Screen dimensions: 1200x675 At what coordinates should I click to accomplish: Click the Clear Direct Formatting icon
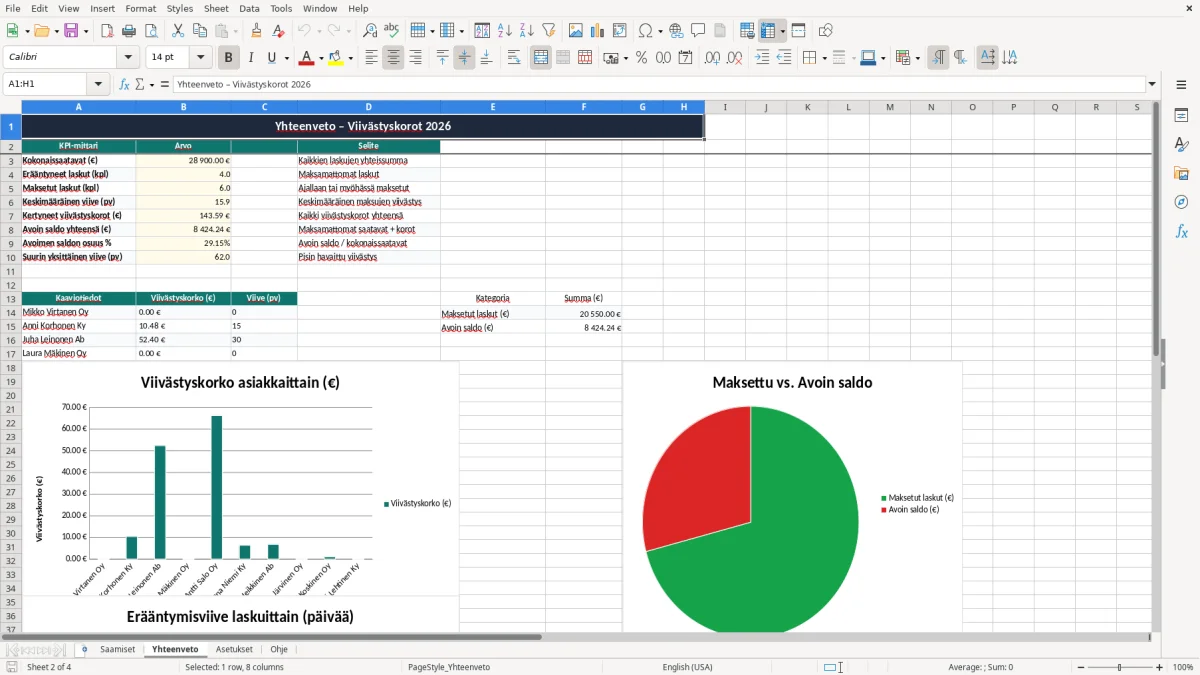click(x=279, y=31)
